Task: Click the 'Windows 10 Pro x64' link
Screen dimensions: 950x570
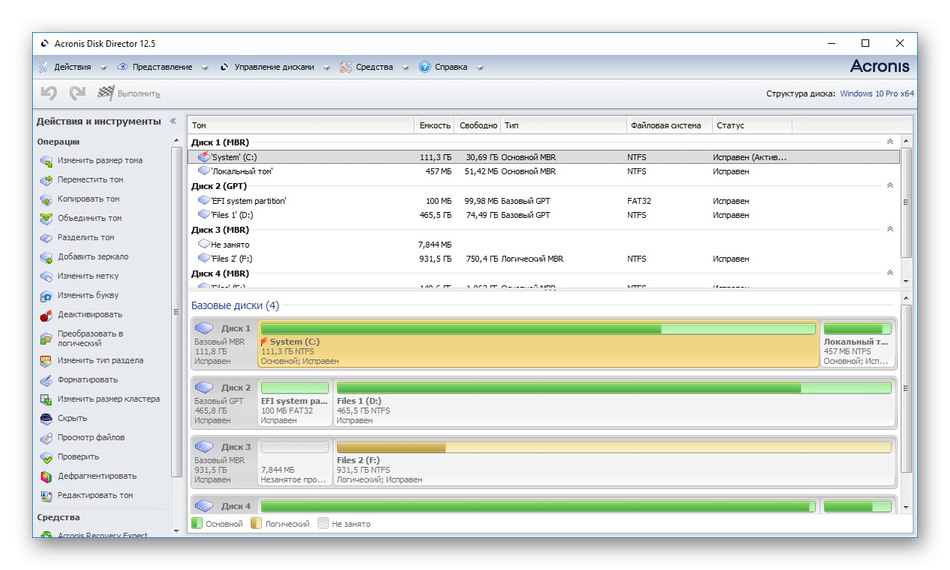Action: [876, 93]
